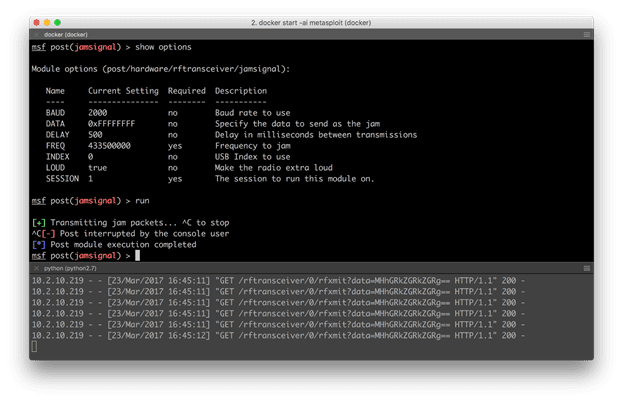
Task: Click "Post module execution completed" line
Action: pyautogui.click(x=124, y=245)
